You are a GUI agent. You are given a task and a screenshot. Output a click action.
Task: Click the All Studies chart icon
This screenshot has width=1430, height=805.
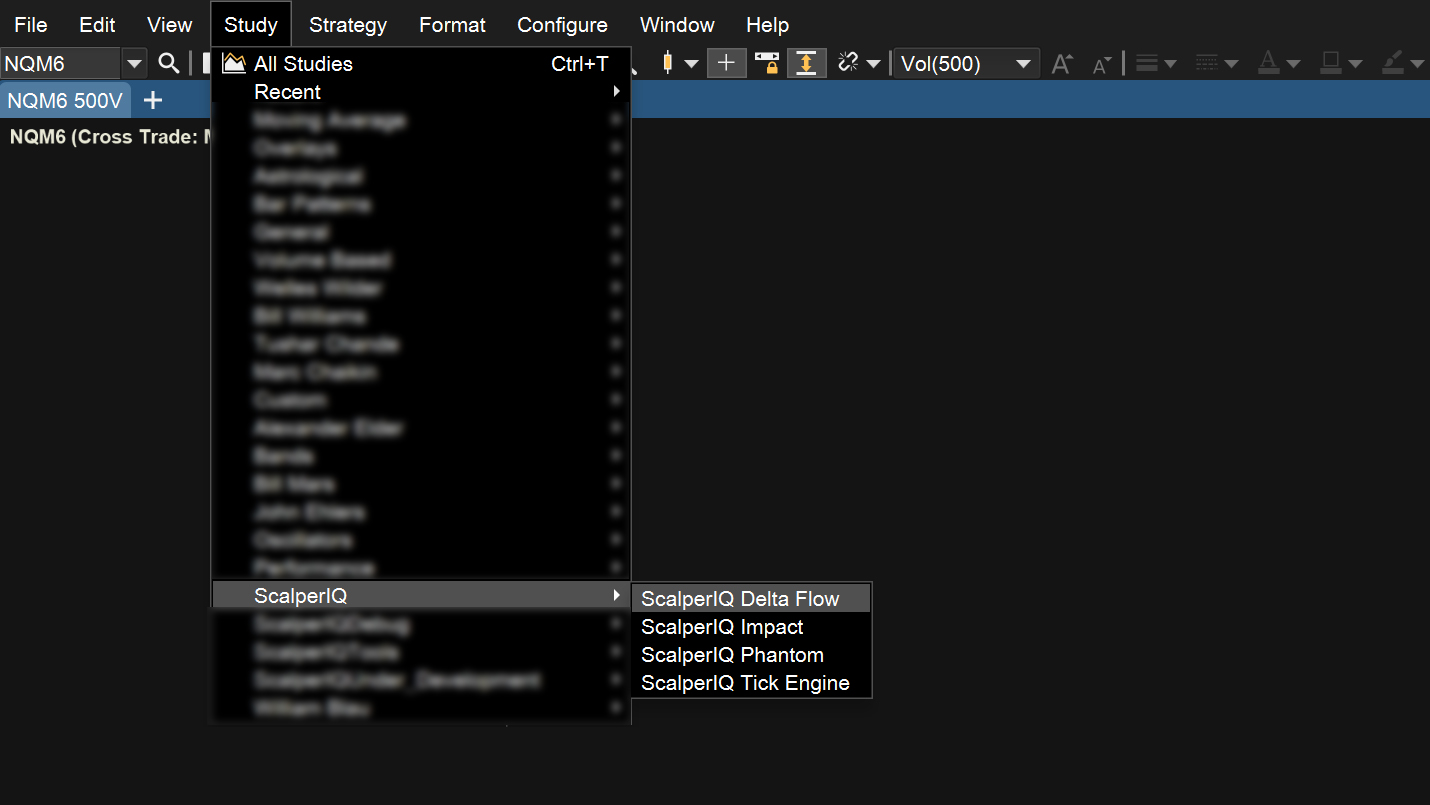[x=234, y=64]
